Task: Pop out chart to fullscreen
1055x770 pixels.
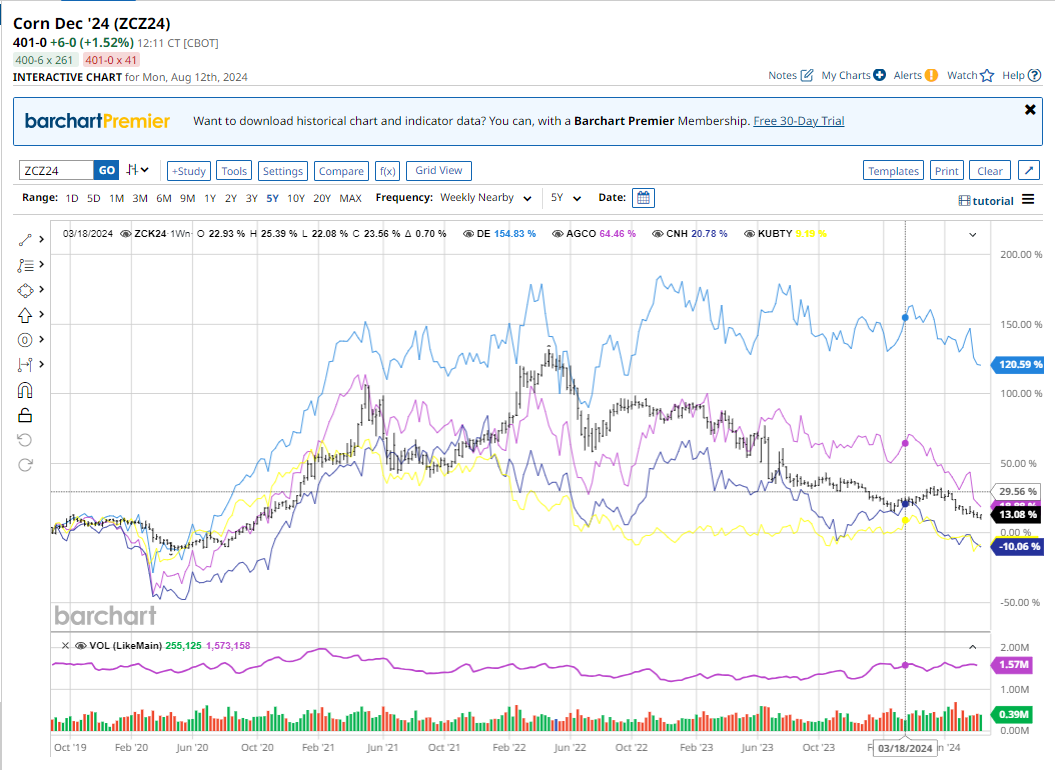Action: [x=1029, y=170]
